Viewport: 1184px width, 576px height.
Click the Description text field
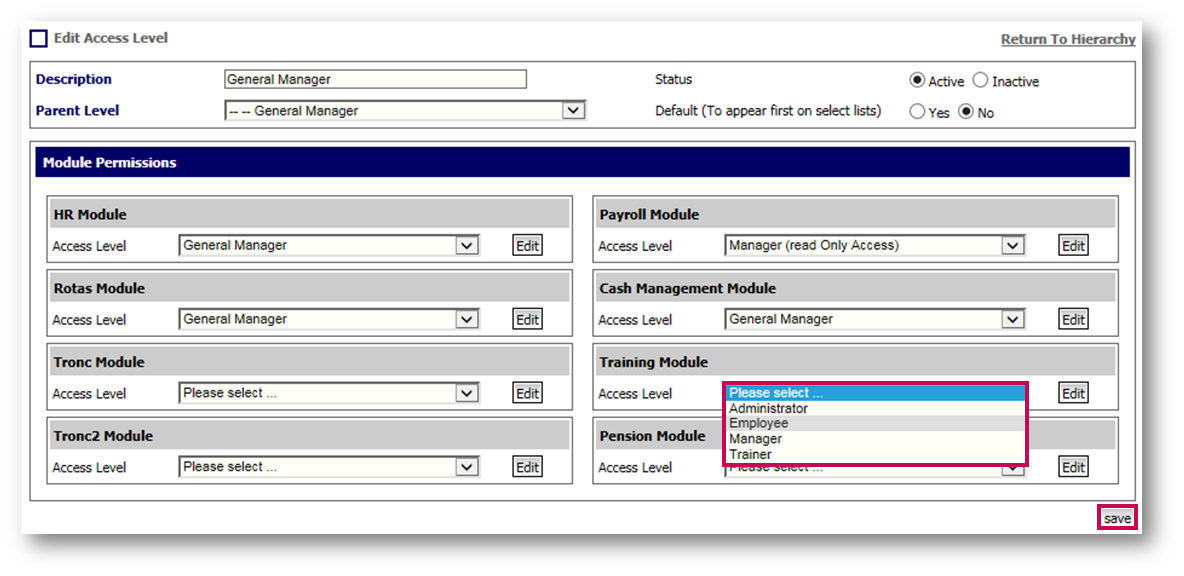click(375, 80)
